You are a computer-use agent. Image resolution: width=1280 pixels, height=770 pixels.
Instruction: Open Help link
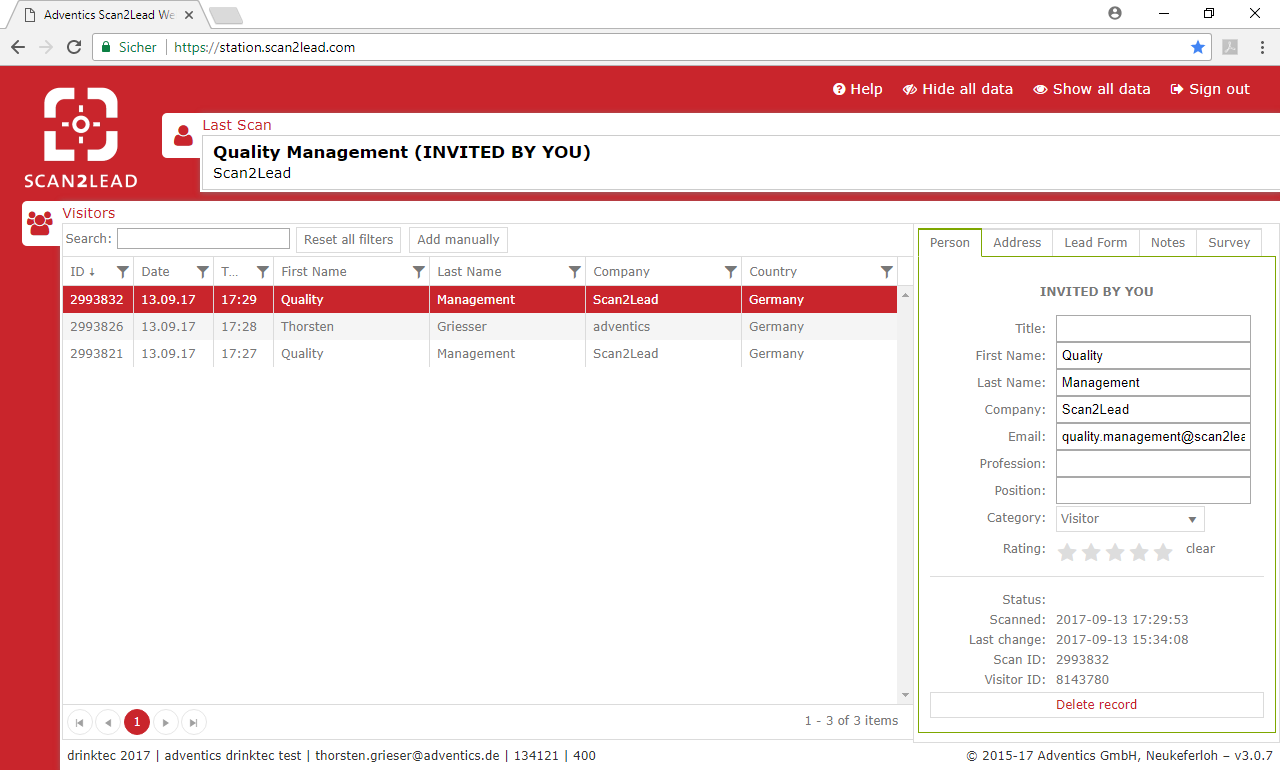pyautogui.click(x=858, y=89)
